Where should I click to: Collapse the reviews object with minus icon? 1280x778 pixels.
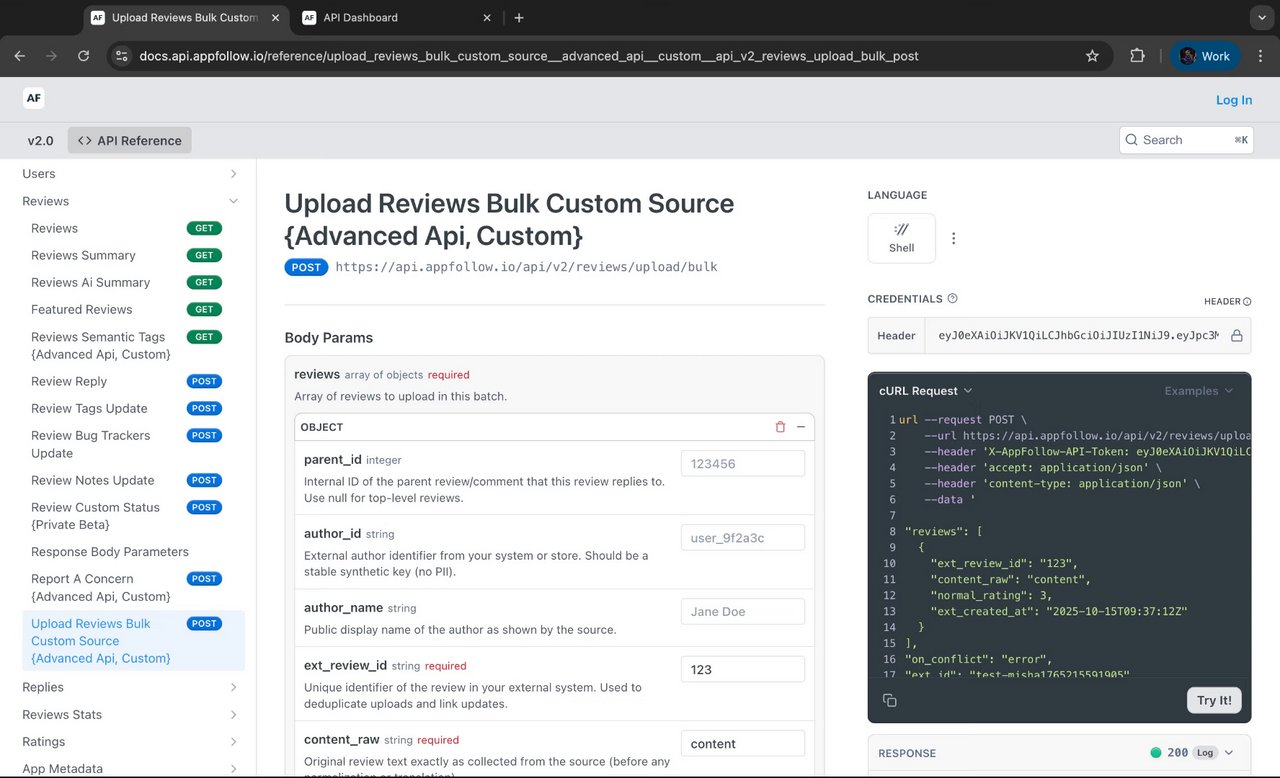point(801,427)
